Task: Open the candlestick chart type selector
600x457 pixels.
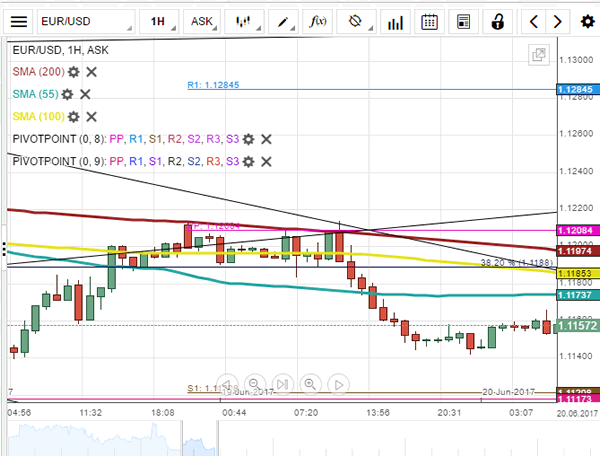Action: coord(244,21)
